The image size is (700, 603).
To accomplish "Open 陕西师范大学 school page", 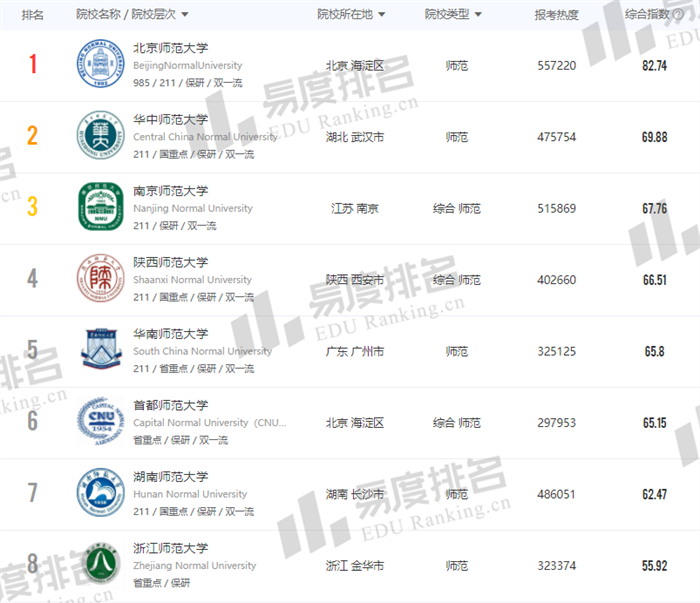I will point(171,262).
